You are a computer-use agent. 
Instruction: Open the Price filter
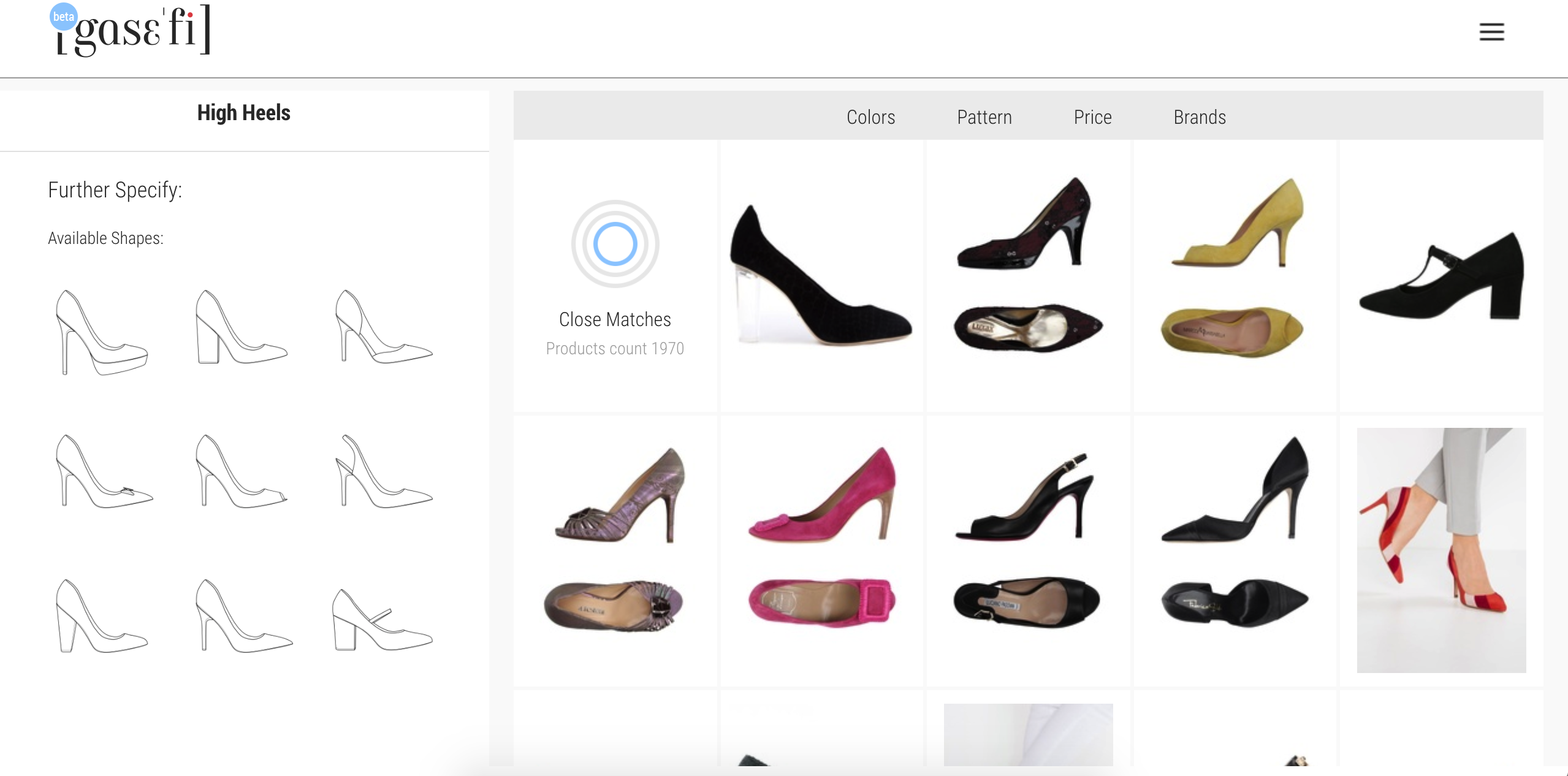pos(1092,116)
